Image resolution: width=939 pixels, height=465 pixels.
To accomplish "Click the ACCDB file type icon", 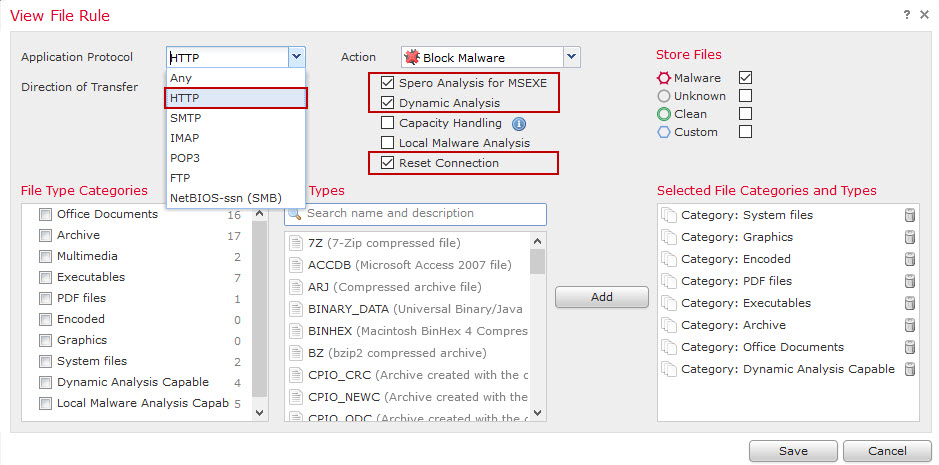I will (296, 265).
